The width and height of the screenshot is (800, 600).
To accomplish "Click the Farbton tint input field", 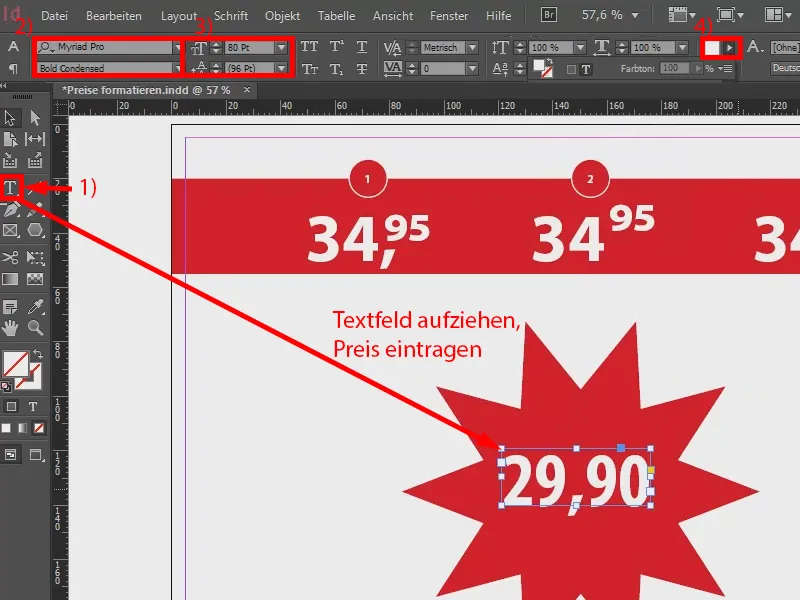I will 674,68.
